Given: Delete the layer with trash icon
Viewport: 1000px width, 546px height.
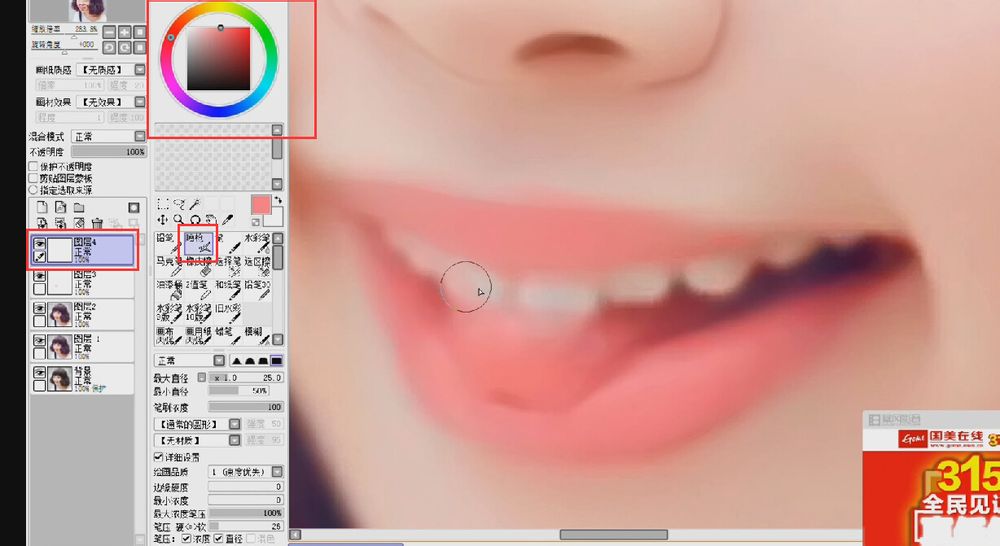Looking at the screenshot, I should pos(97,223).
